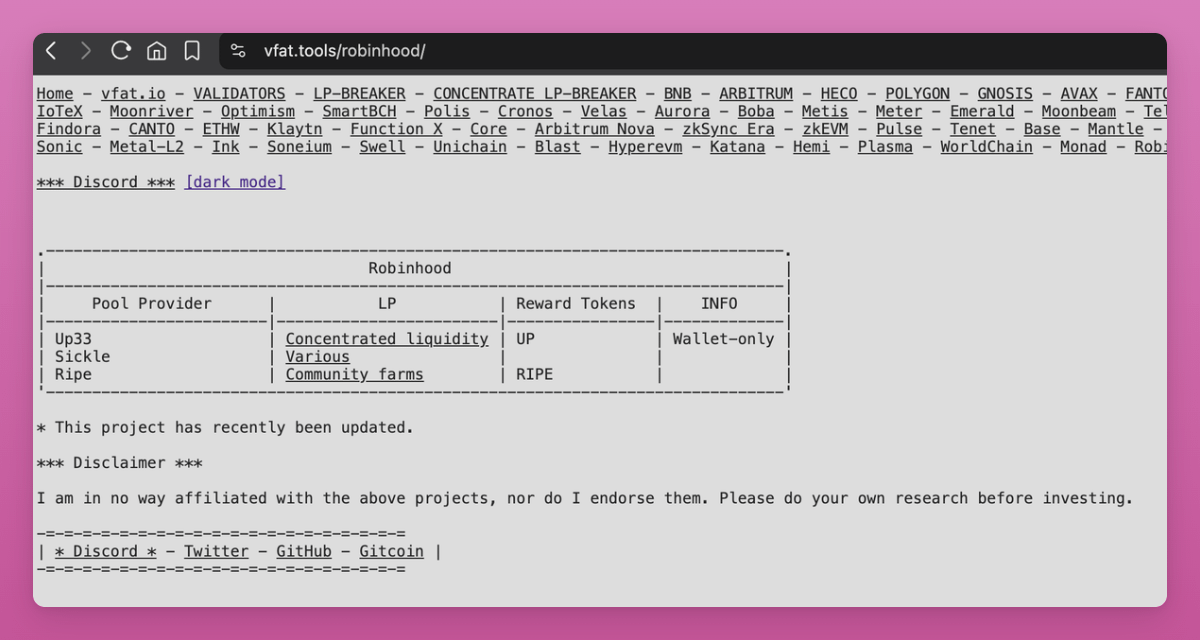Open the IoTeX chain link
Screen dimensions: 1200x640
click(x=60, y=112)
